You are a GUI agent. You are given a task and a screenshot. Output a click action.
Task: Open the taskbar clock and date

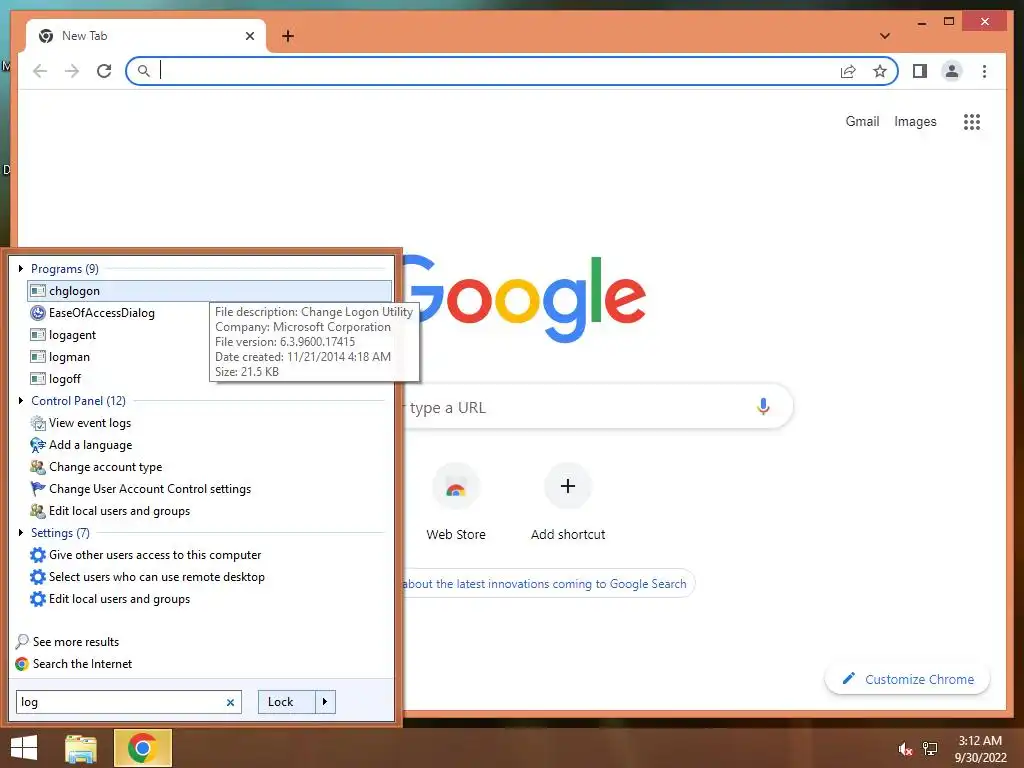click(x=980, y=749)
